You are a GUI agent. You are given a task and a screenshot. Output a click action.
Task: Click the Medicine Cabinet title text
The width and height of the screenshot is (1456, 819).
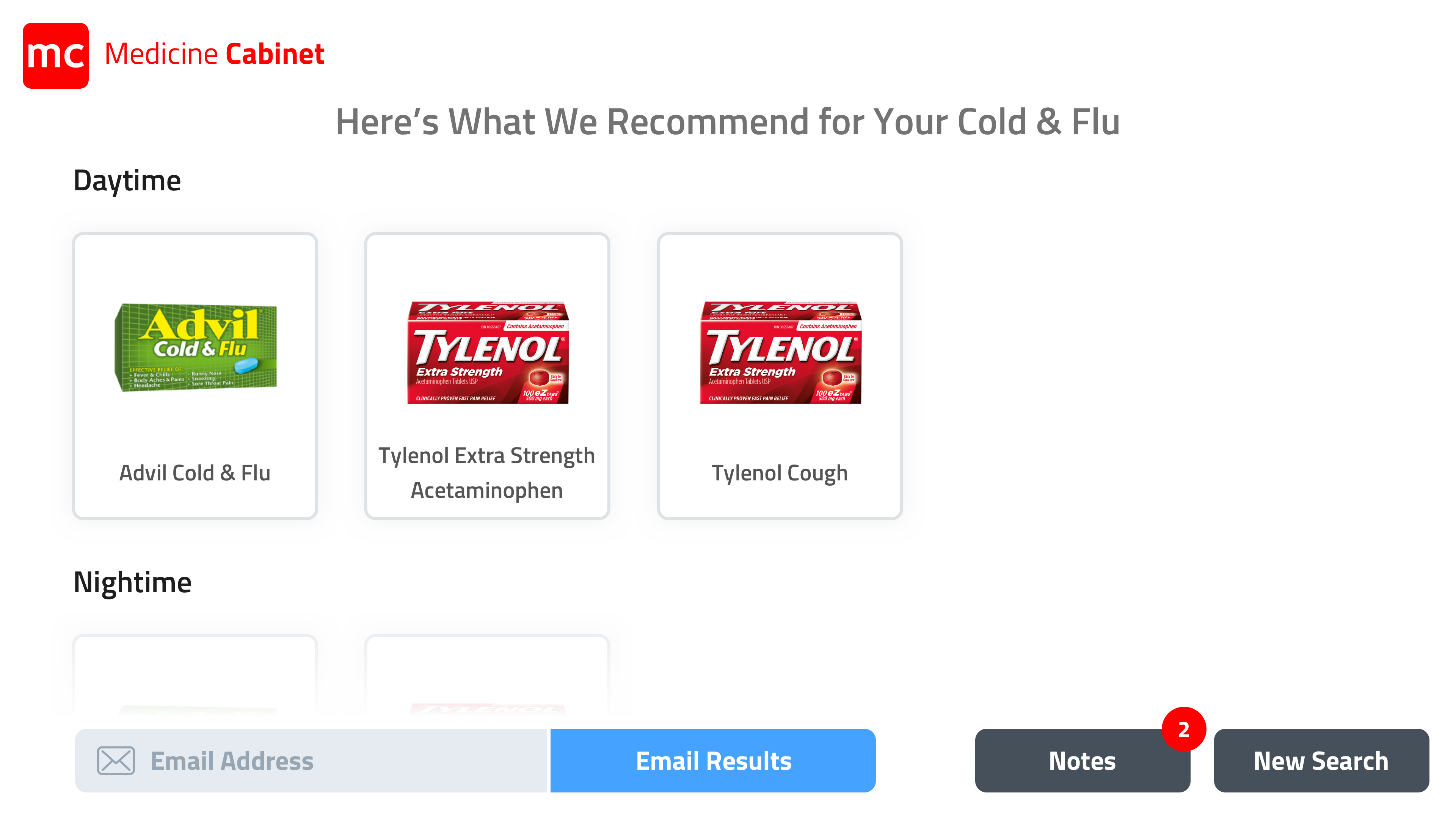[215, 54]
